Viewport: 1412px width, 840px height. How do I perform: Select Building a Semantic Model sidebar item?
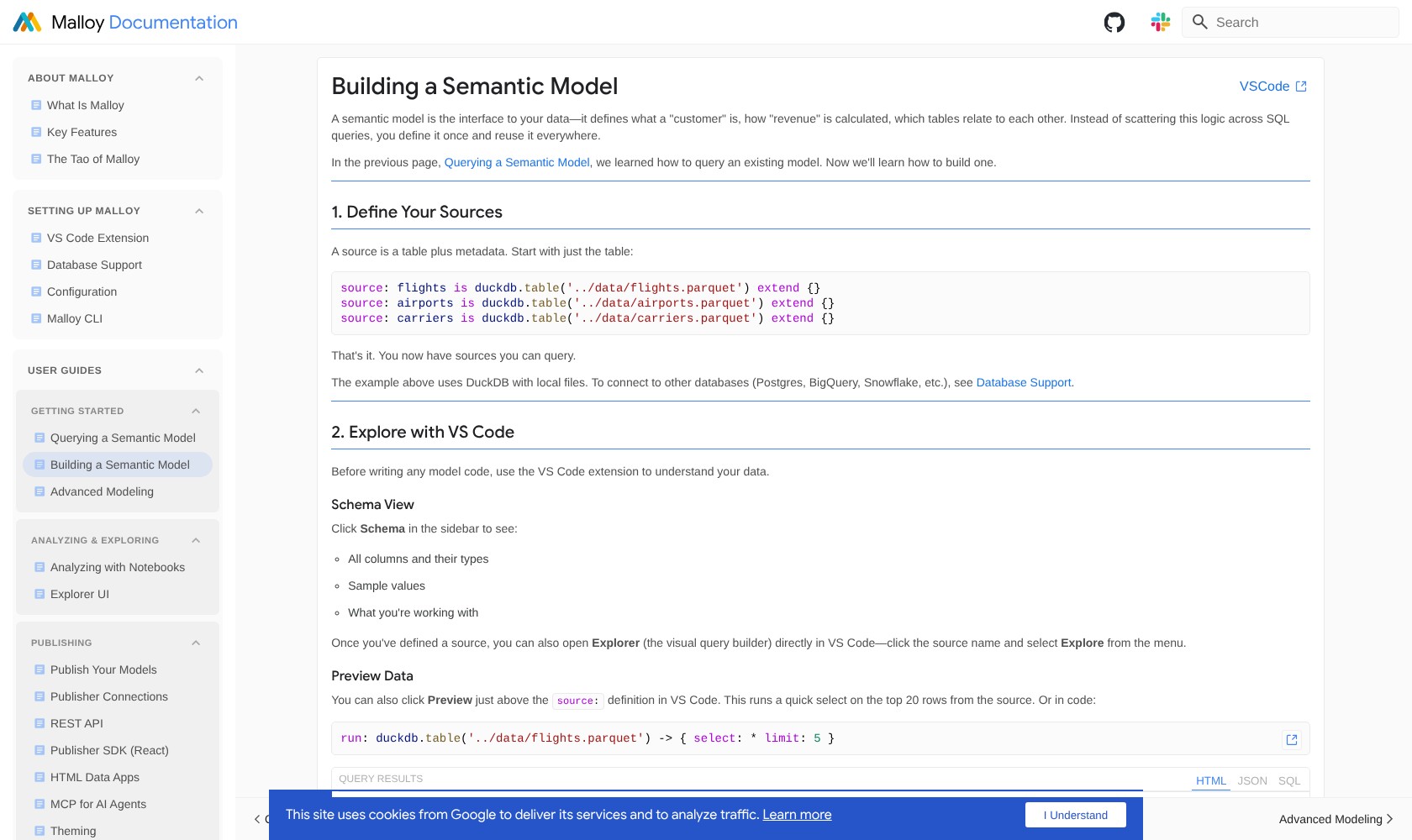(118, 465)
